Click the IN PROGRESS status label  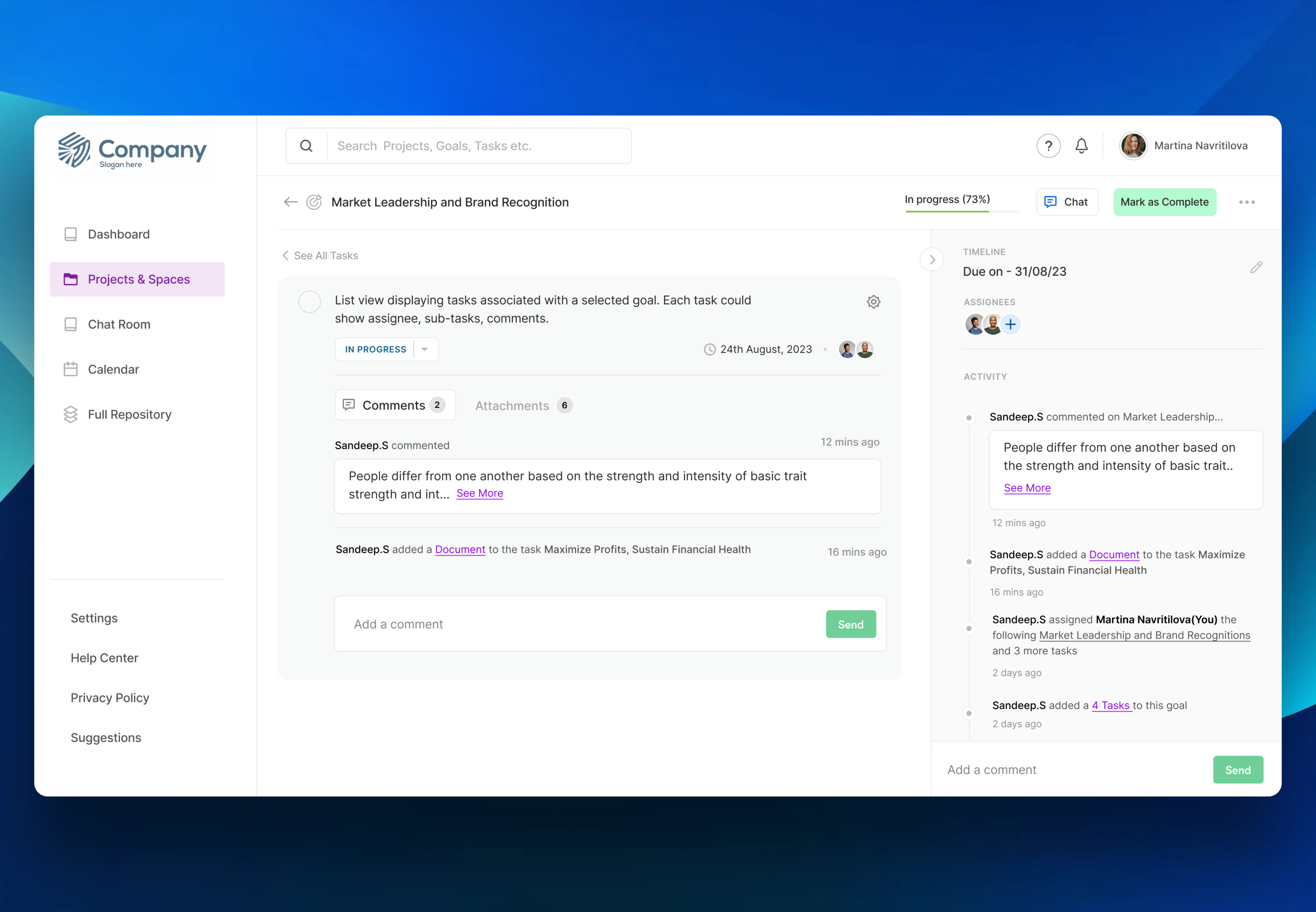tap(375, 349)
